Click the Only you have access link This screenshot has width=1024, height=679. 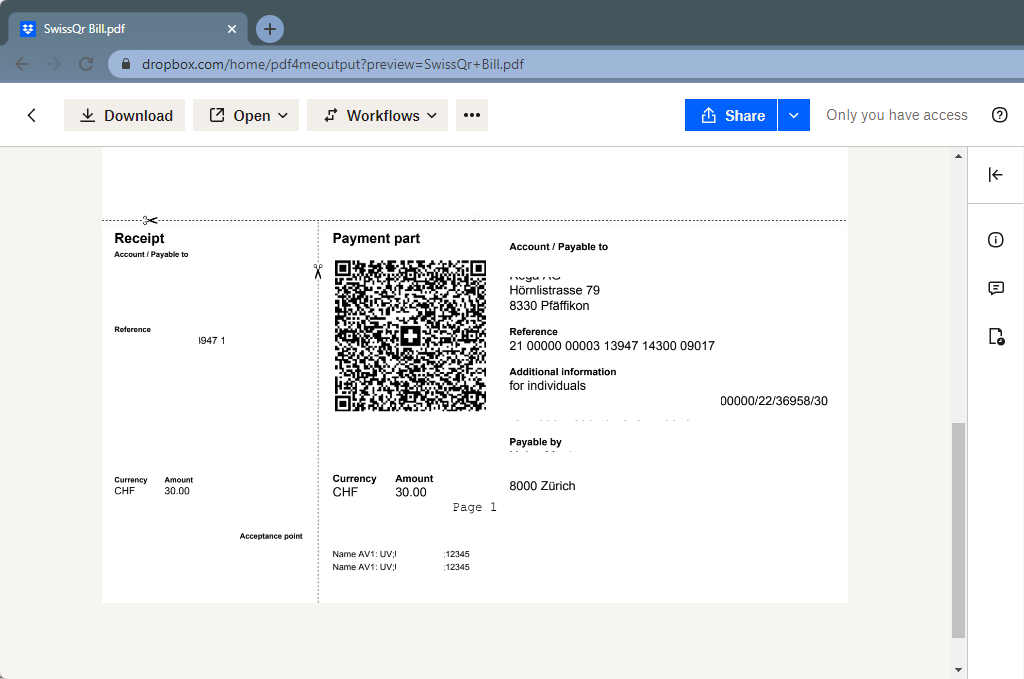coord(896,115)
